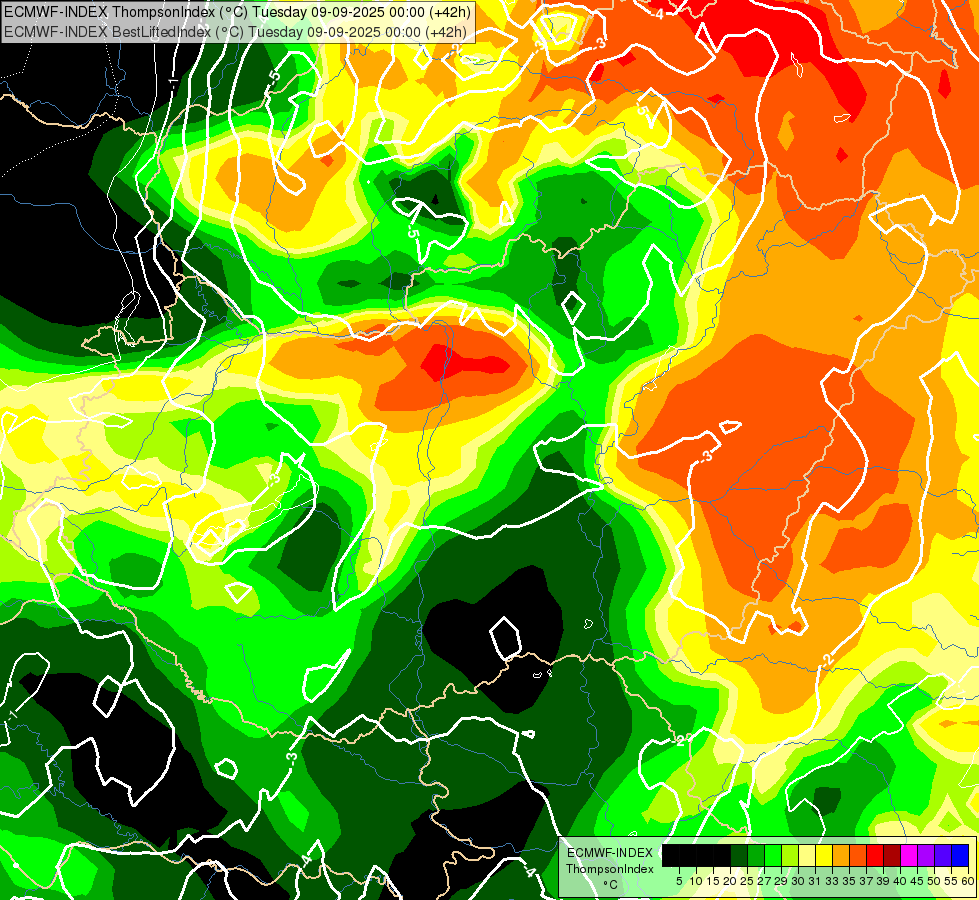
Task: Click legend scale value 33
Action: (832, 881)
